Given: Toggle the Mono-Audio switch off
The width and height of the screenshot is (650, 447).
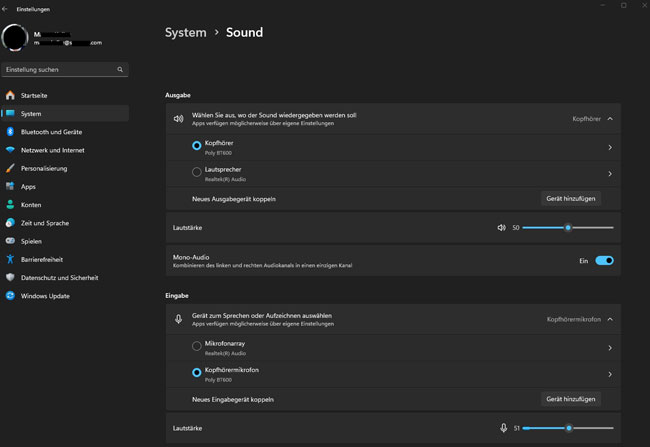Looking at the screenshot, I should 604,260.
